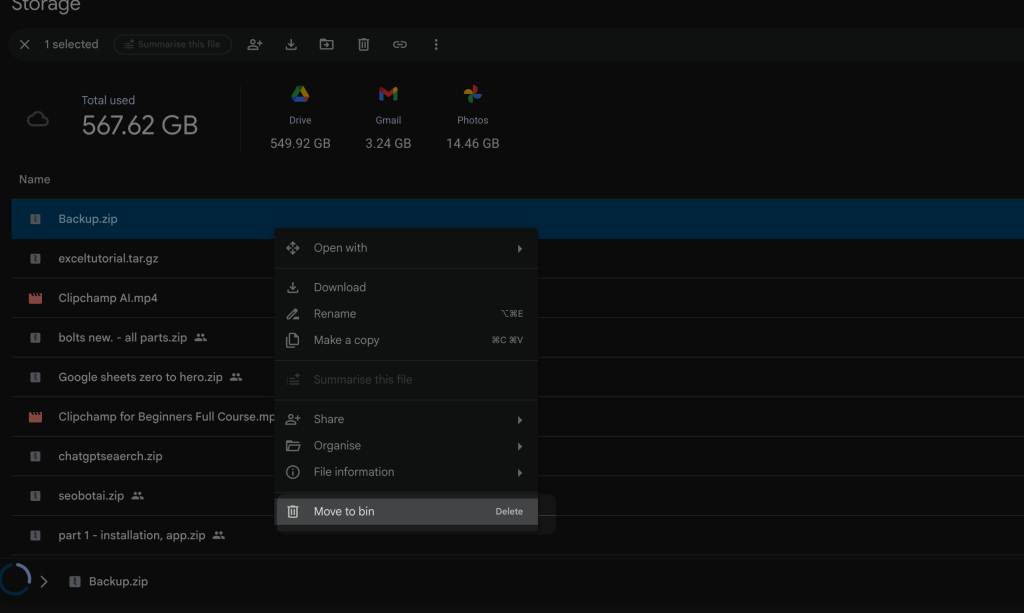Choose Move to bin from the menu
The height and width of the screenshot is (613, 1024).
coord(400,511)
